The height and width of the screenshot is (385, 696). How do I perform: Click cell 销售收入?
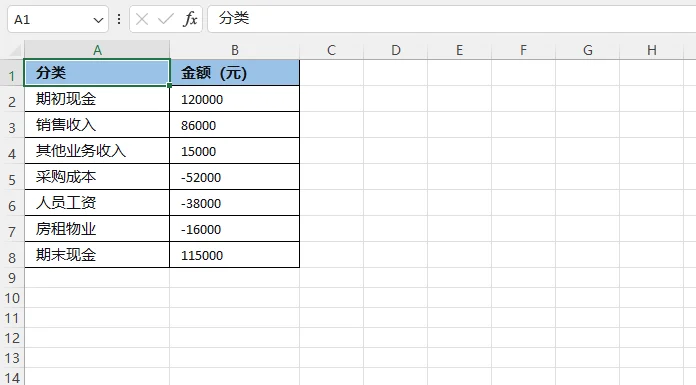pyautogui.click(x=97, y=124)
